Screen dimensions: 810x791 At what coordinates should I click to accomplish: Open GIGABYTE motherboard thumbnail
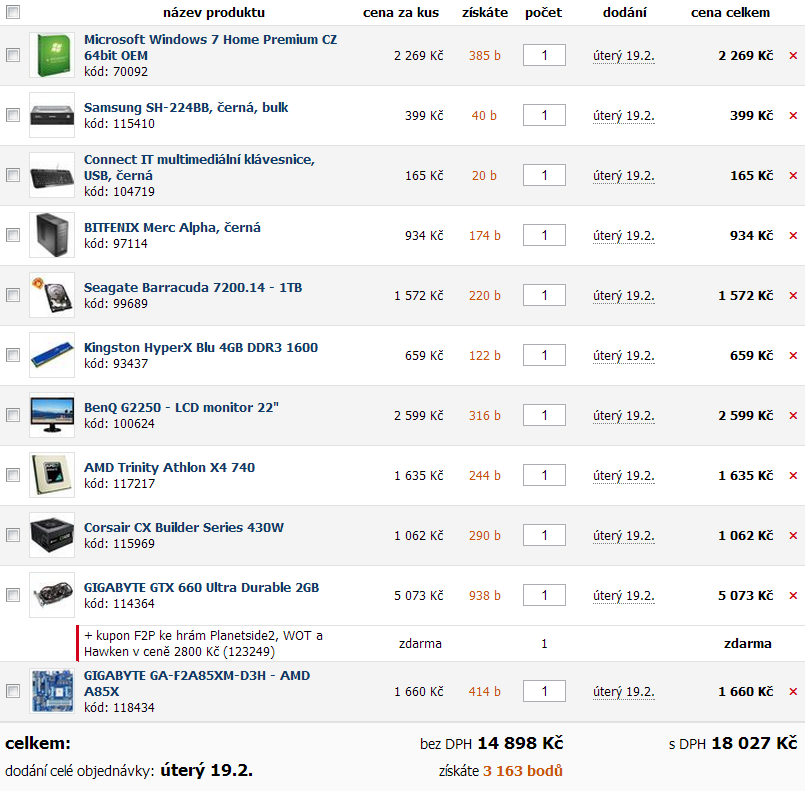pos(52,691)
